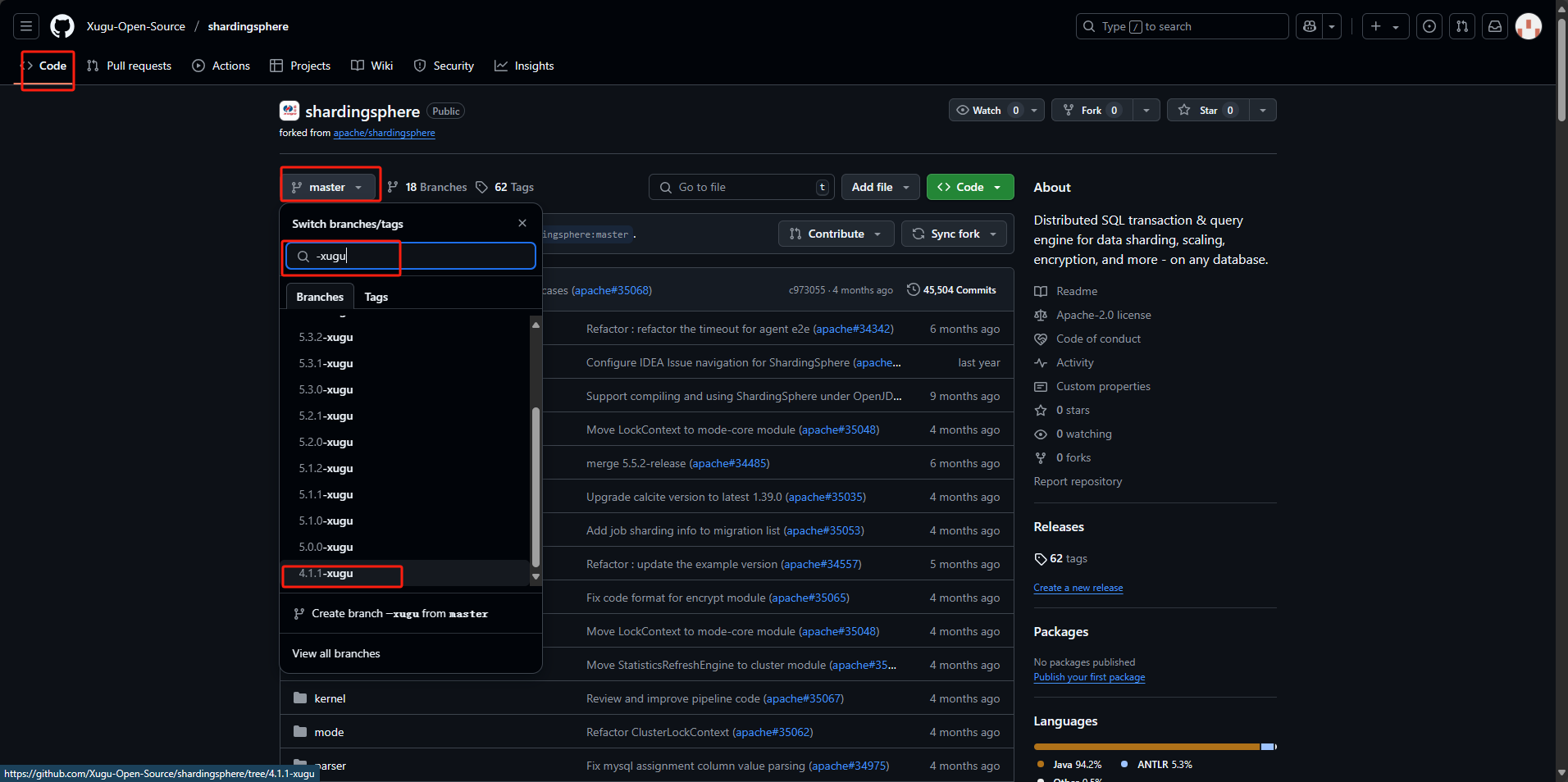Click View all branches link
1568x782 pixels.
point(336,653)
